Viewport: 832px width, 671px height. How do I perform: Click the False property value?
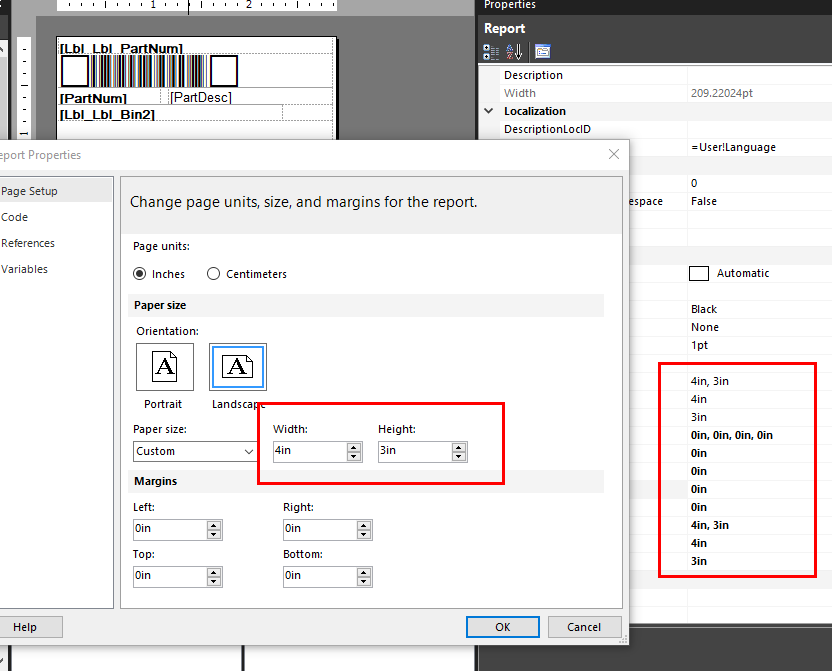[x=704, y=201]
